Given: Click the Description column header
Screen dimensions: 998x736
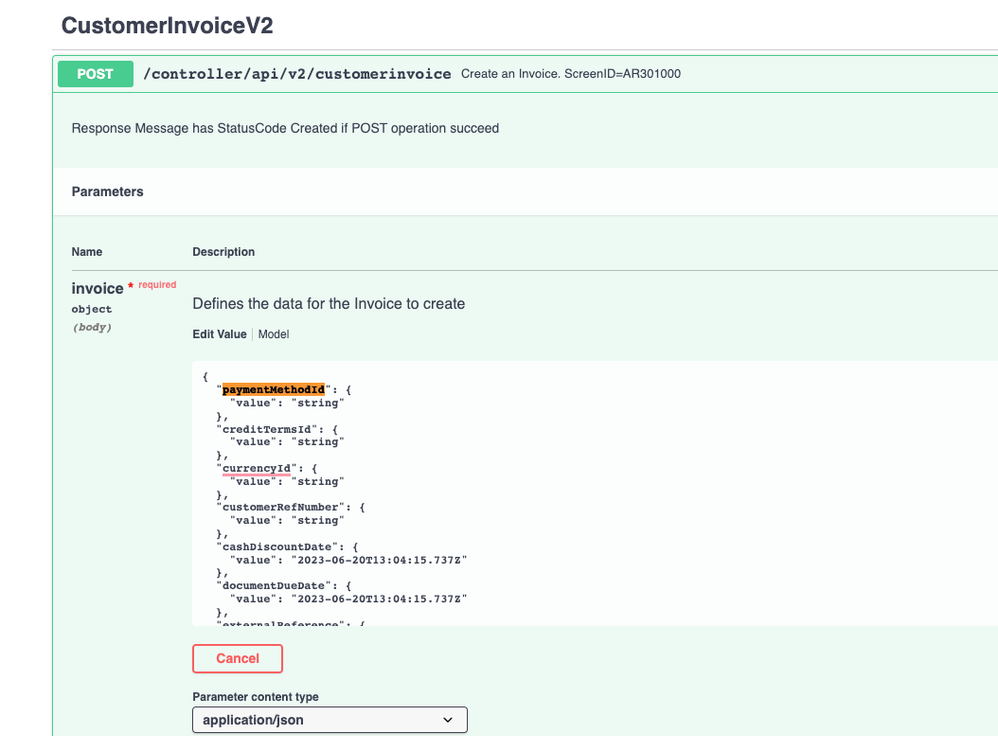Looking at the screenshot, I should (x=223, y=251).
